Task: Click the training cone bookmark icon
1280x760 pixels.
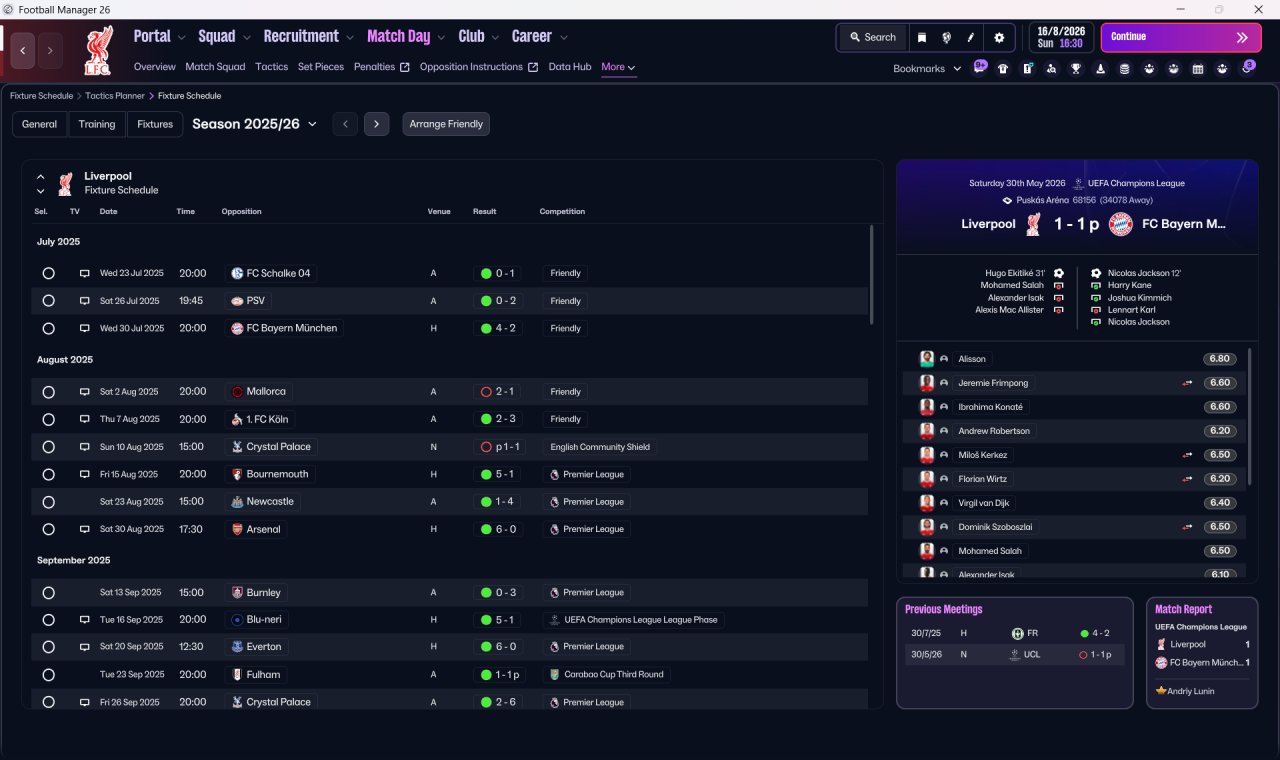Action: [x=1100, y=69]
